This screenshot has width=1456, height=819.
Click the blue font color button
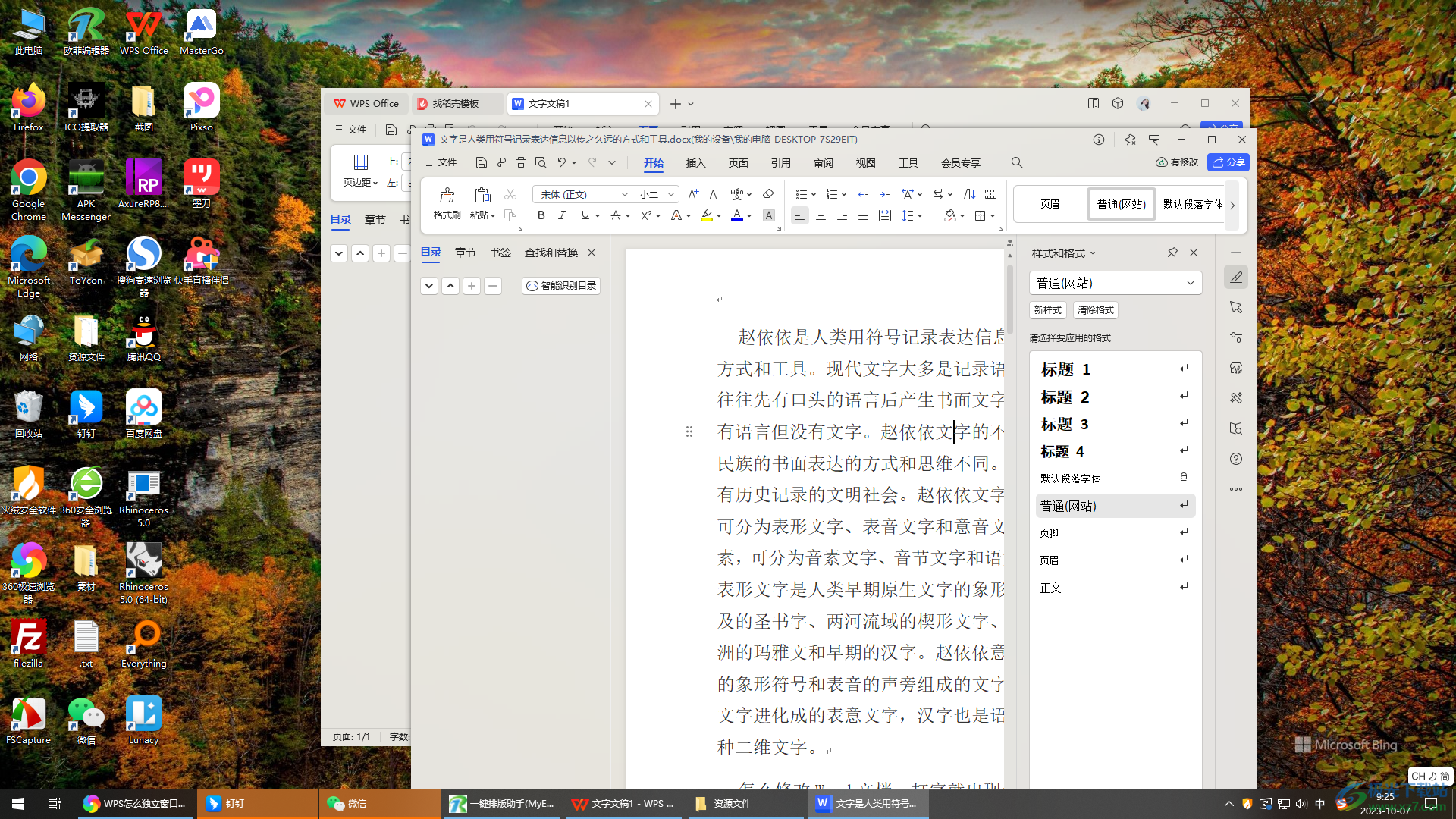pyautogui.click(x=736, y=215)
